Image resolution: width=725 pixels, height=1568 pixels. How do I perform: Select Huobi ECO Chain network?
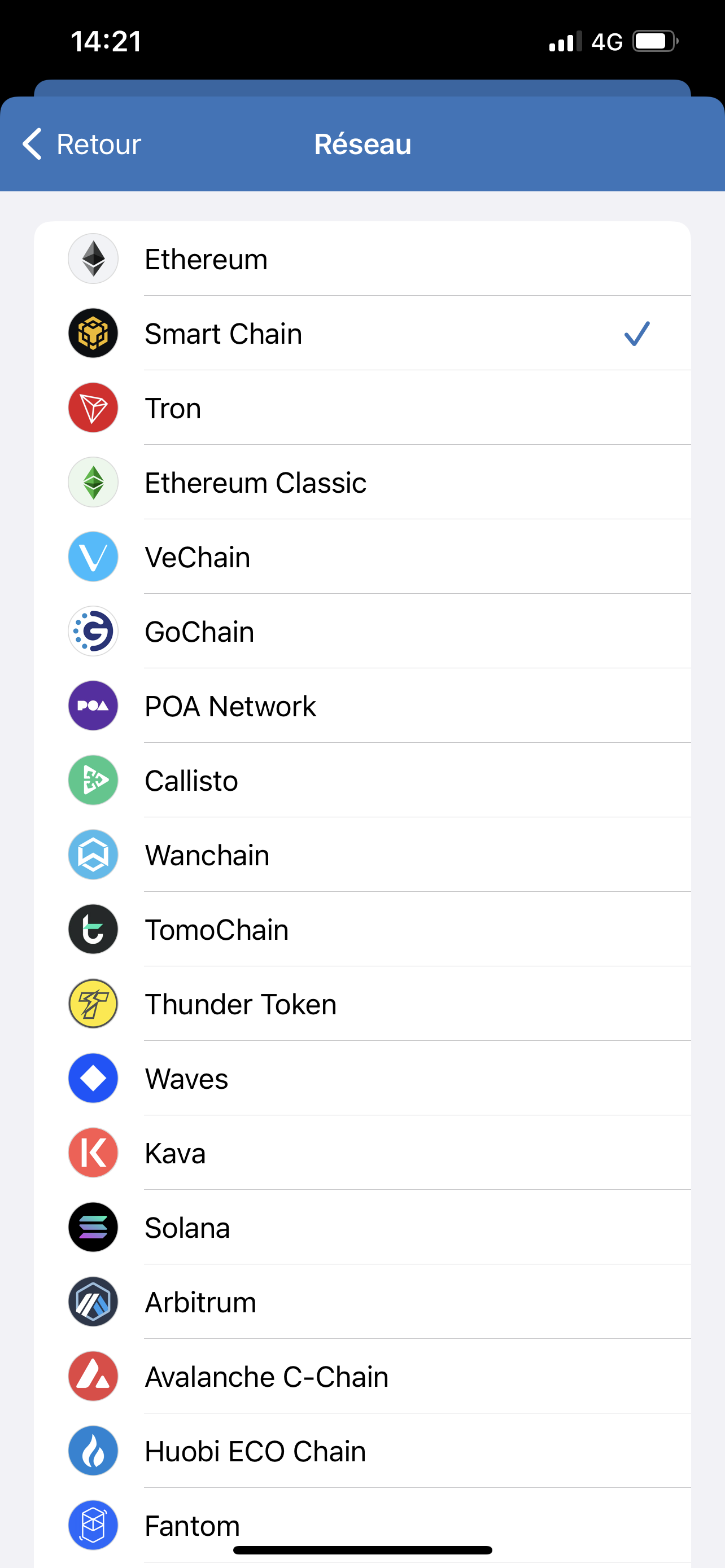(x=255, y=1452)
